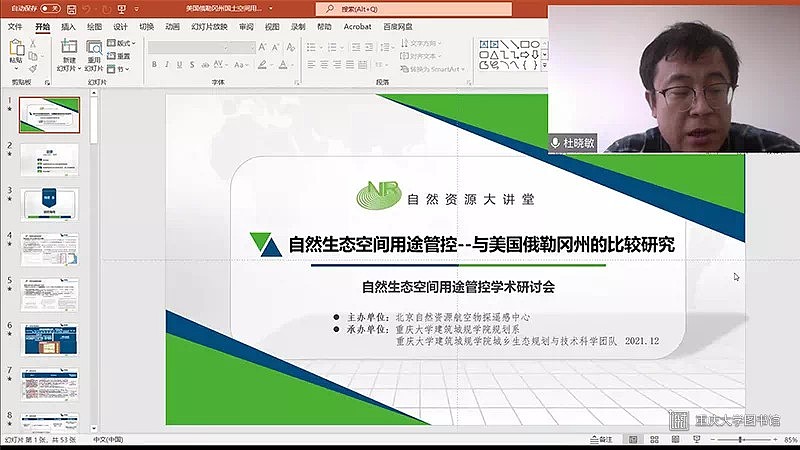Align text left in paragraph group

pyautogui.click(x=311, y=65)
